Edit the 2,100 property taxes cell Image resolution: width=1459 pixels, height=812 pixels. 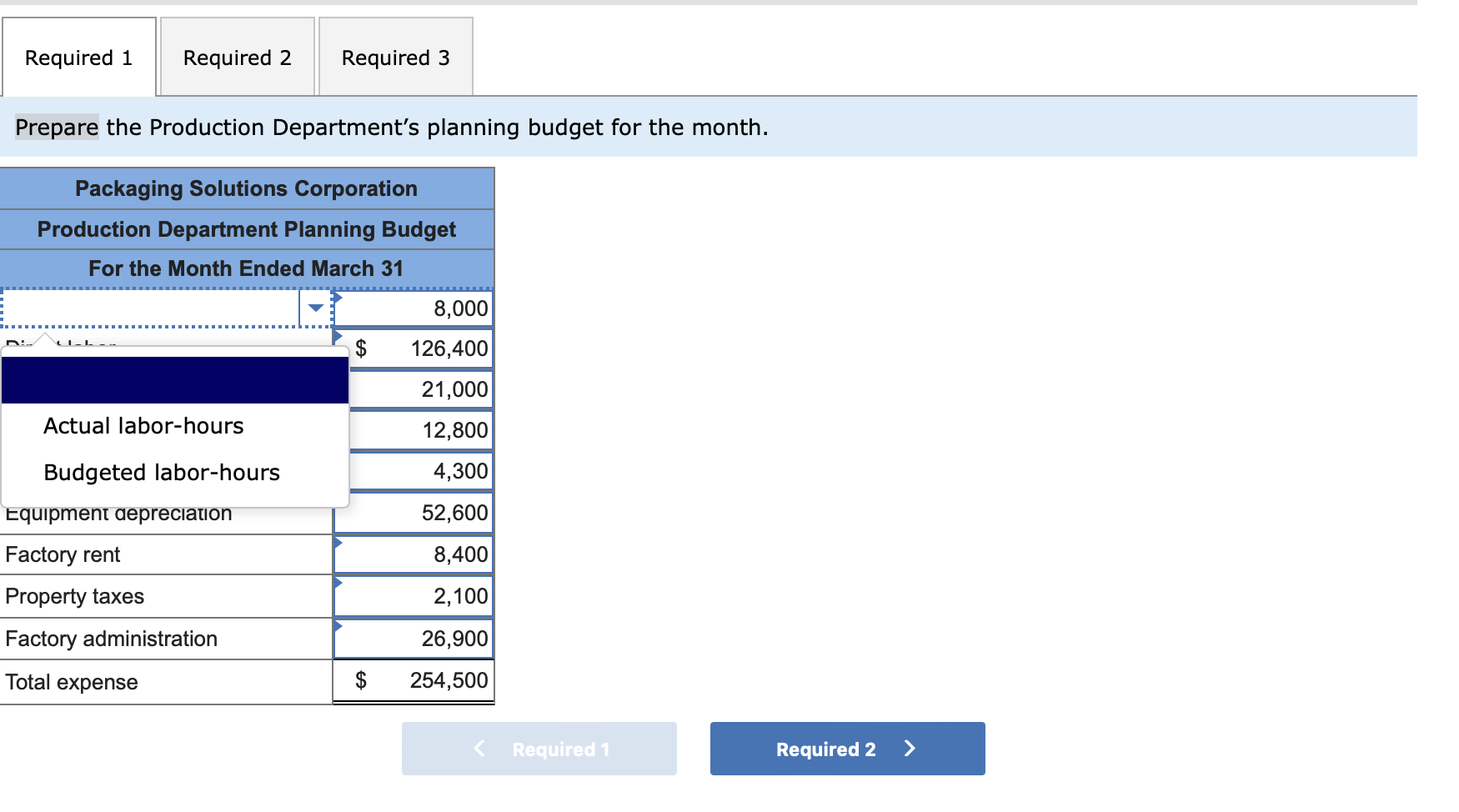[414, 596]
